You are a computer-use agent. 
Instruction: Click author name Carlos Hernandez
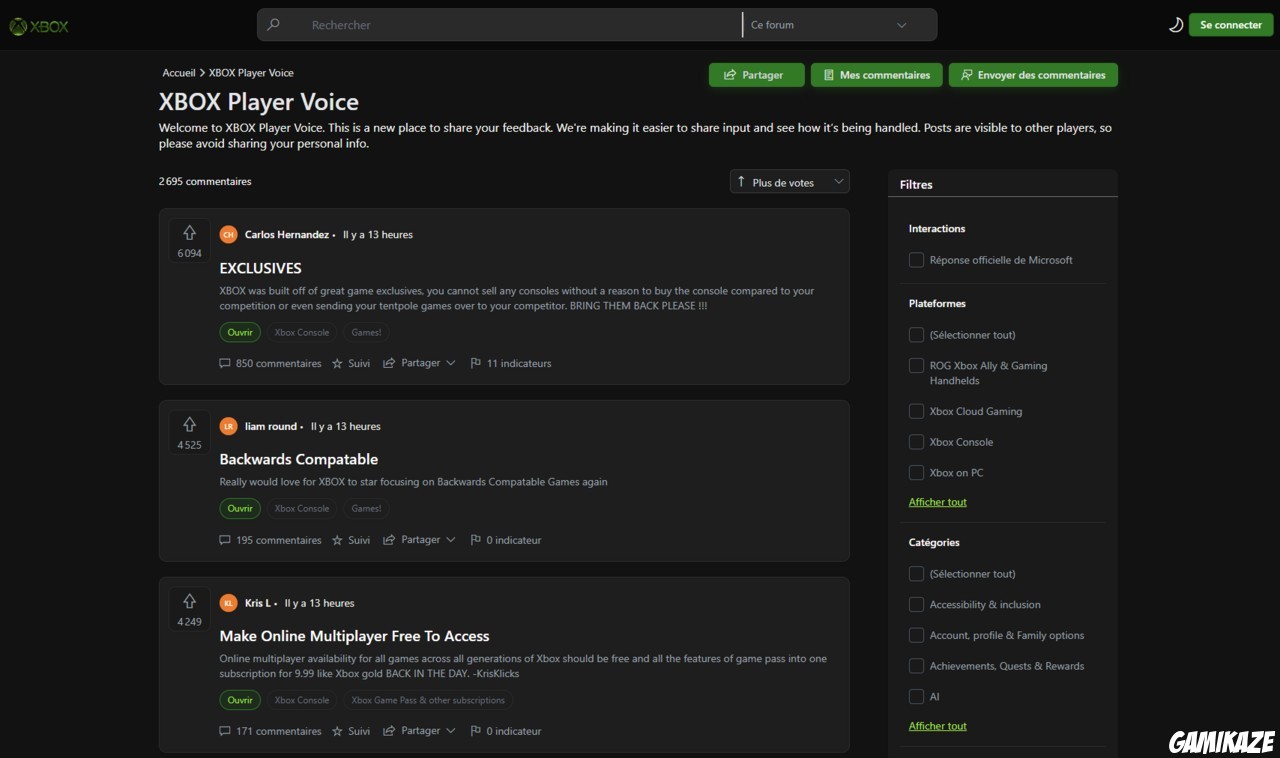pos(287,235)
